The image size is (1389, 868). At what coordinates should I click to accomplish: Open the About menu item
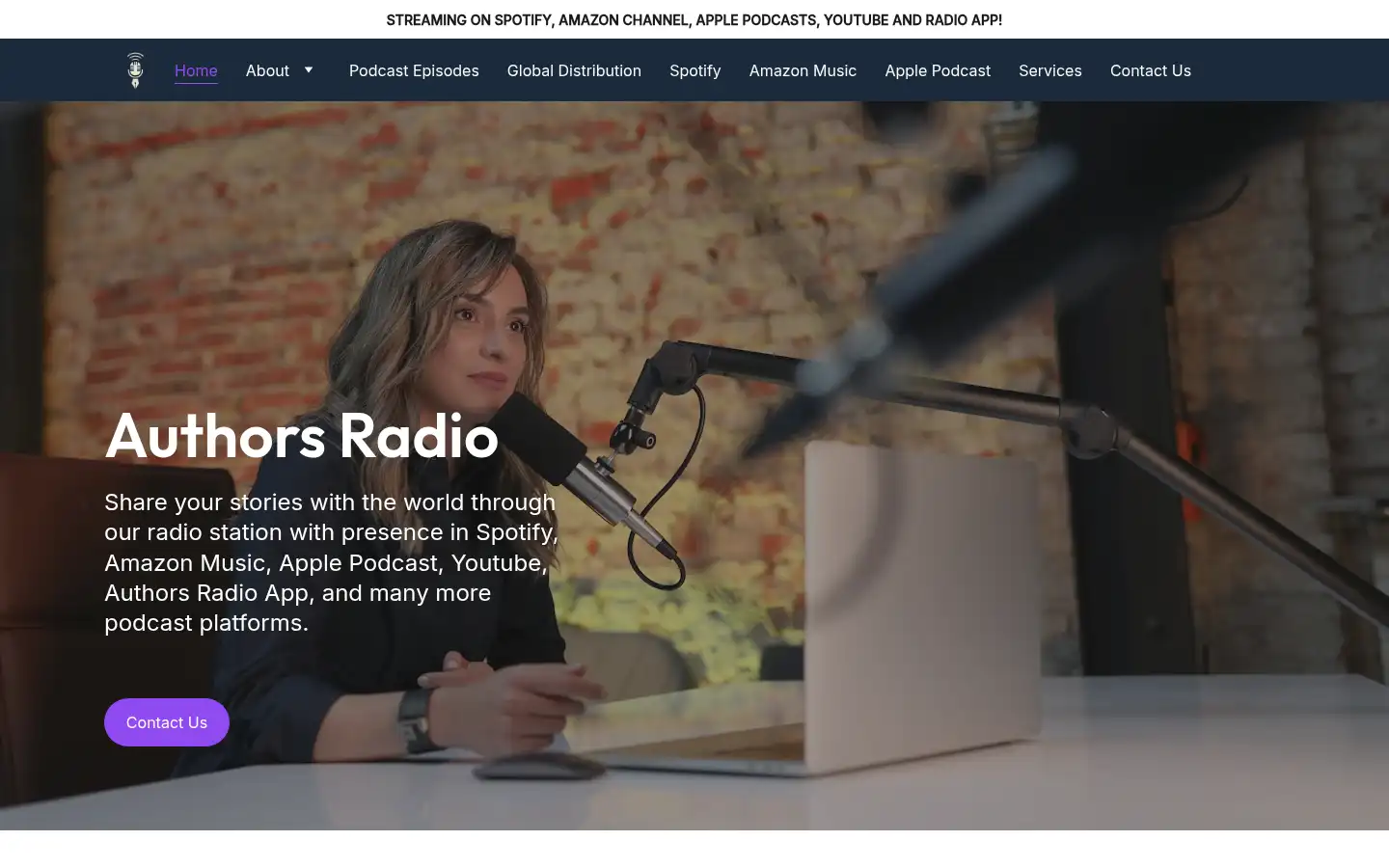267,70
